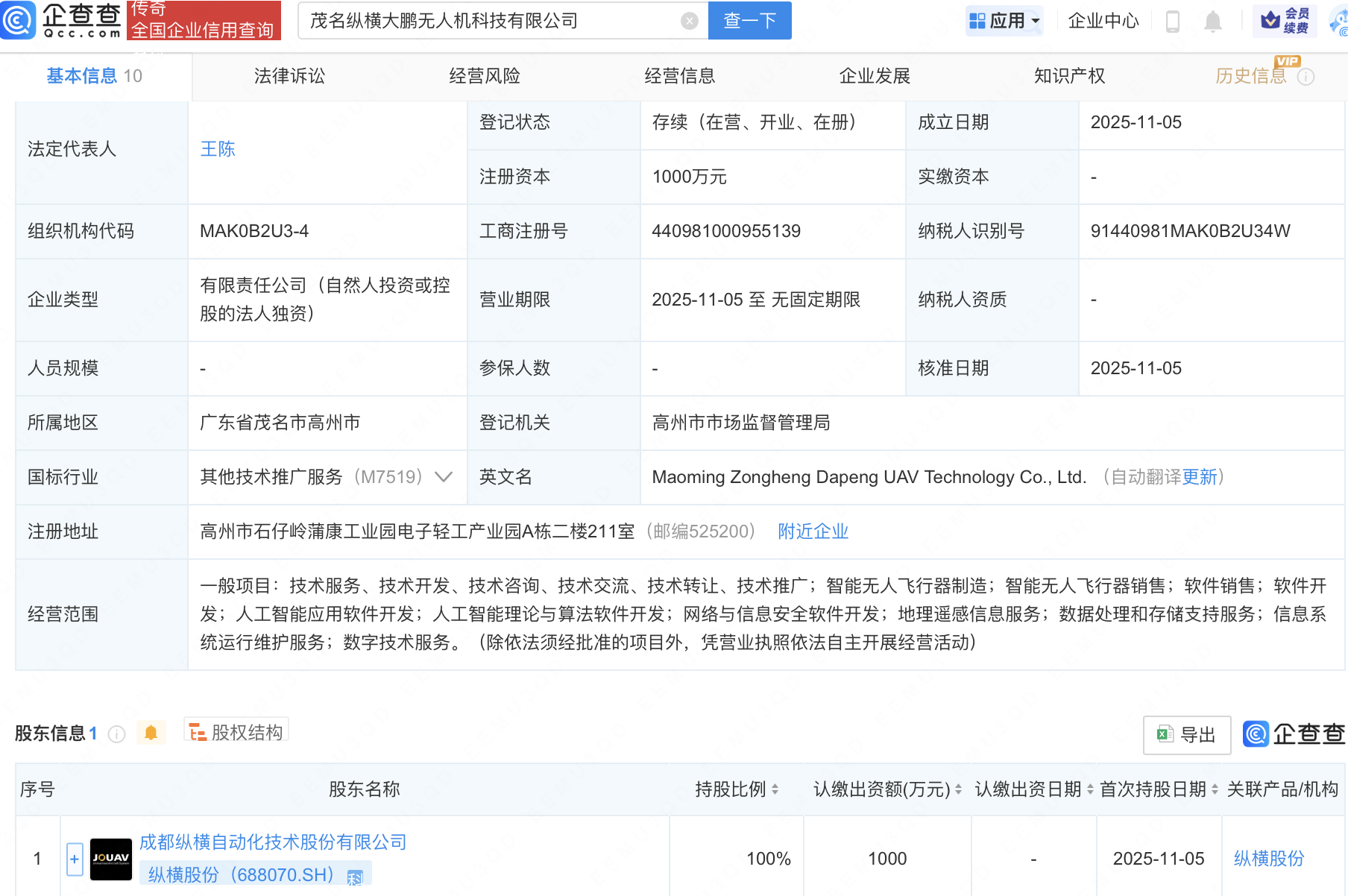The image size is (1348, 896).
Task: Click the info icon beside 历史信息
Action: pyautogui.click(x=1306, y=77)
